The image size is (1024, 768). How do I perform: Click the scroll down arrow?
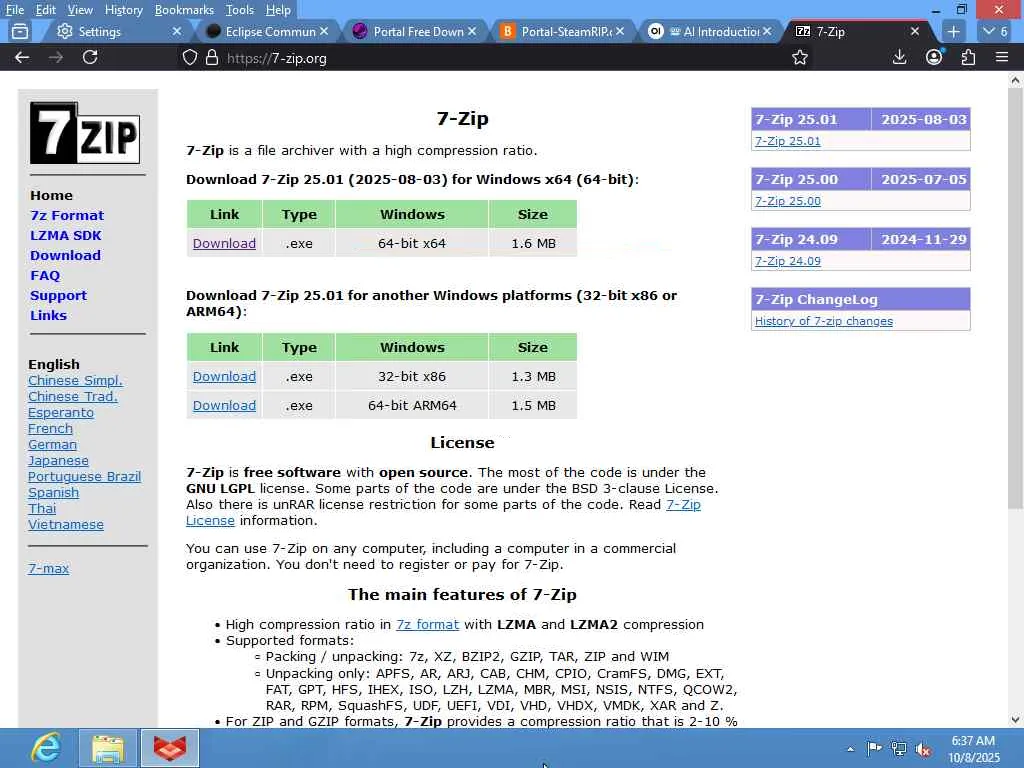[x=1015, y=720]
